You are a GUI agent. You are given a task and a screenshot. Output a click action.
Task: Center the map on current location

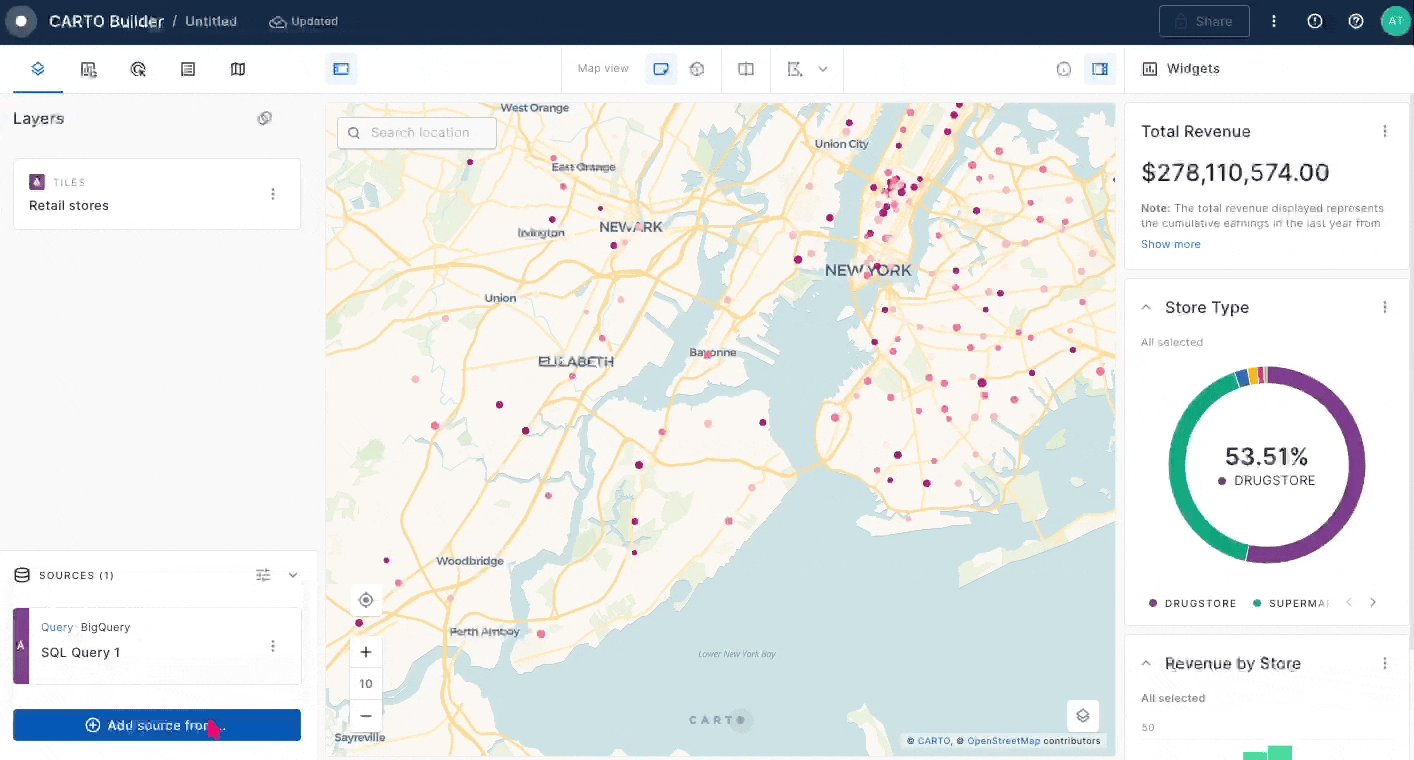point(366,600)
